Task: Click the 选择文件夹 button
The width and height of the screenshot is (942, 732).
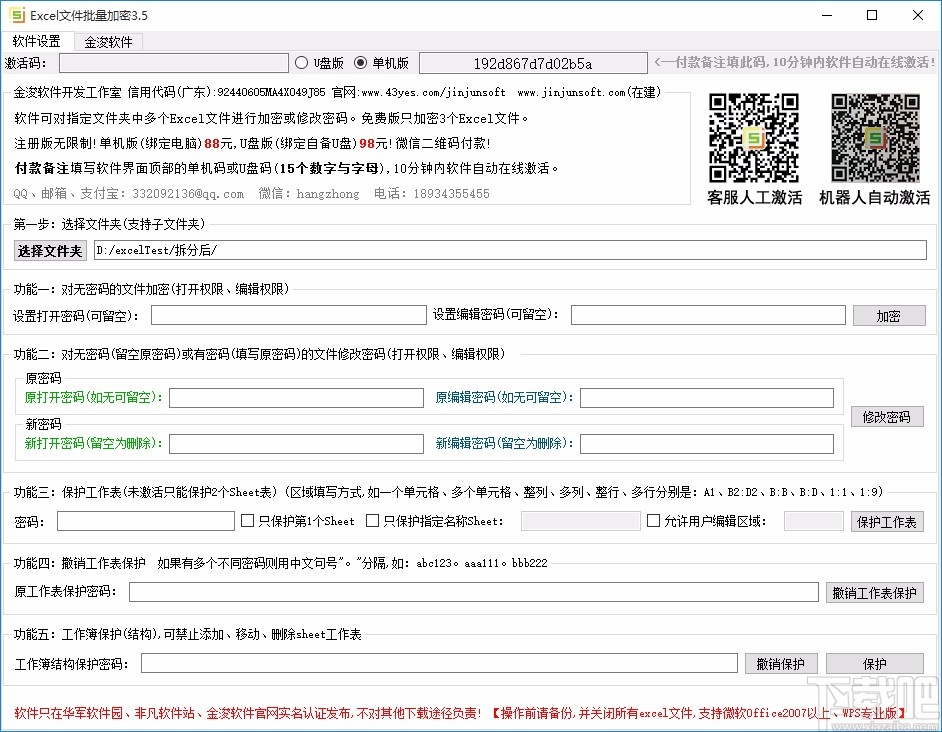Action: click(x=49, y=251)
